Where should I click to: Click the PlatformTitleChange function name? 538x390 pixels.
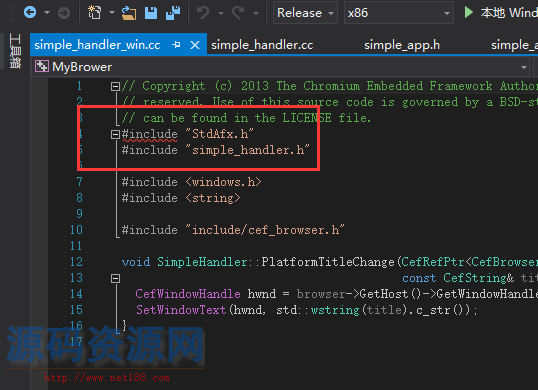pos(328,262)
